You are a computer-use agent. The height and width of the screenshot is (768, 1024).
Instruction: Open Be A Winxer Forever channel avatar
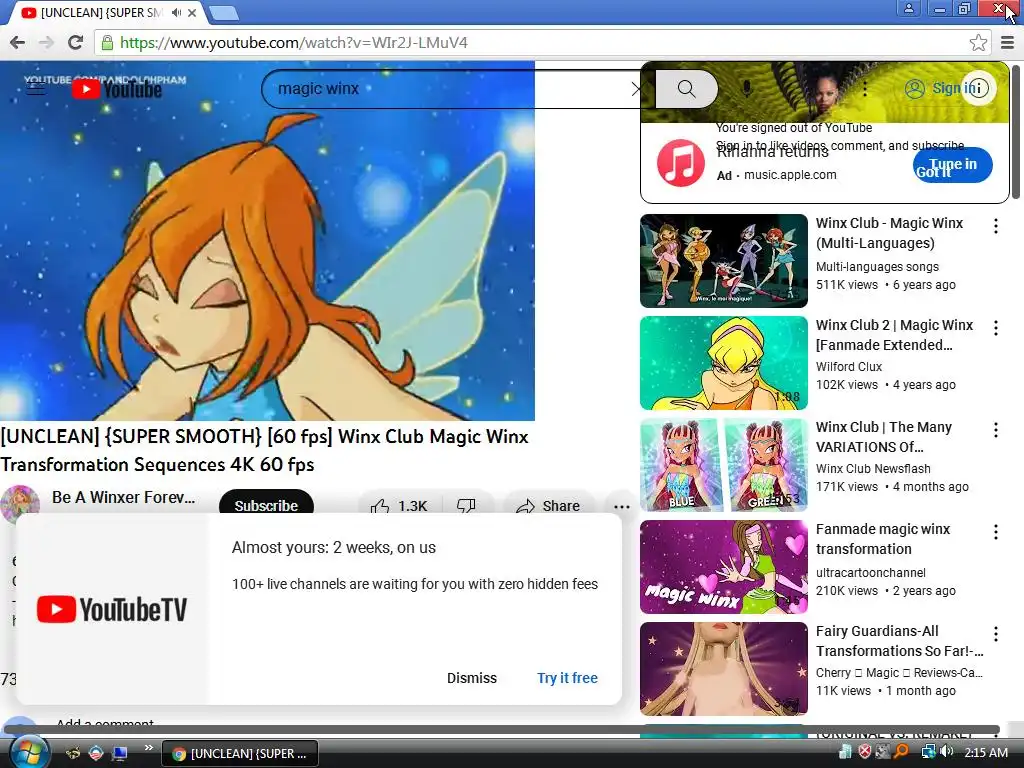(x=20, y=504)
